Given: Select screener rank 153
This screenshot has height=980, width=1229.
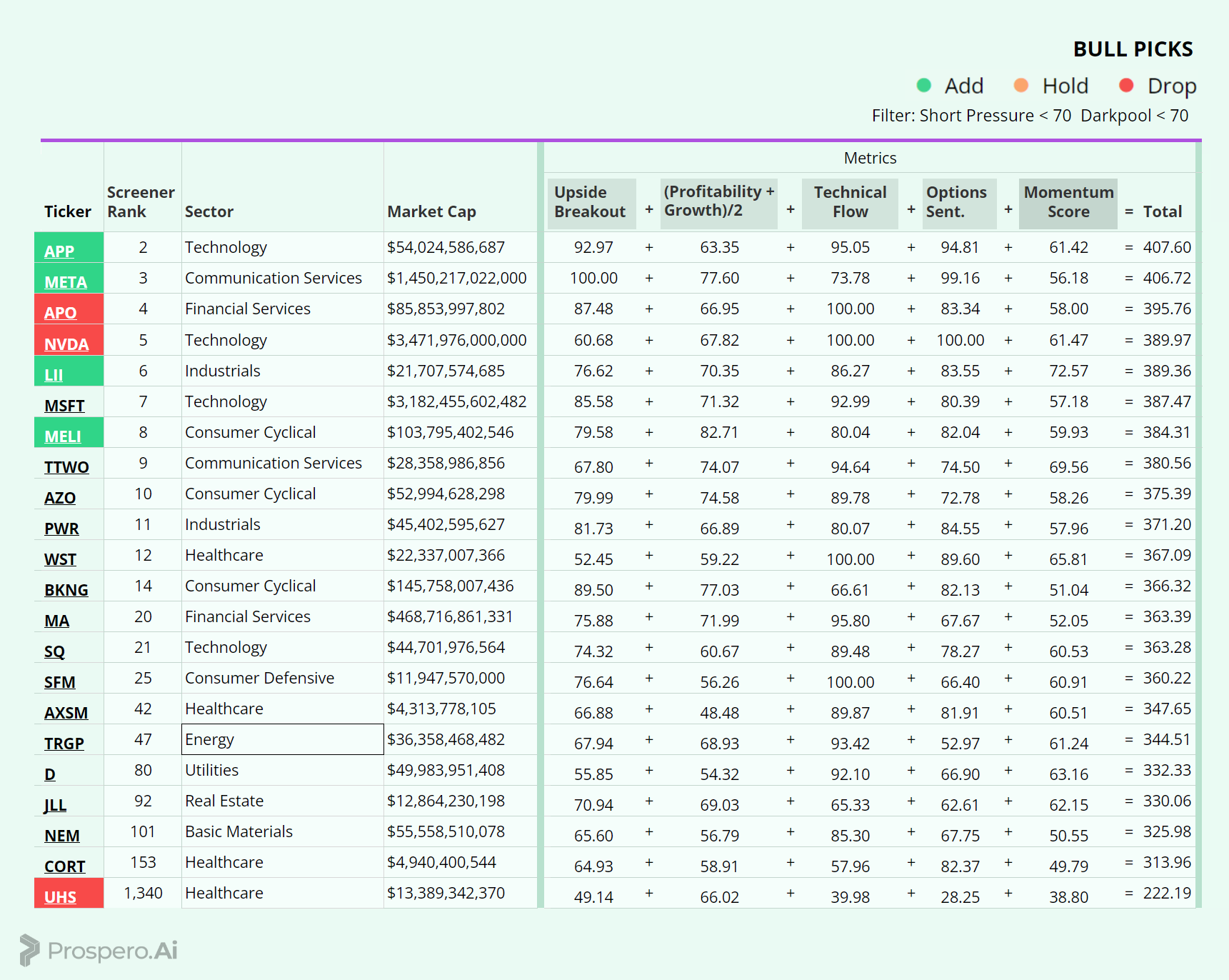Looking at the screenshot, I should pos(143,862).
